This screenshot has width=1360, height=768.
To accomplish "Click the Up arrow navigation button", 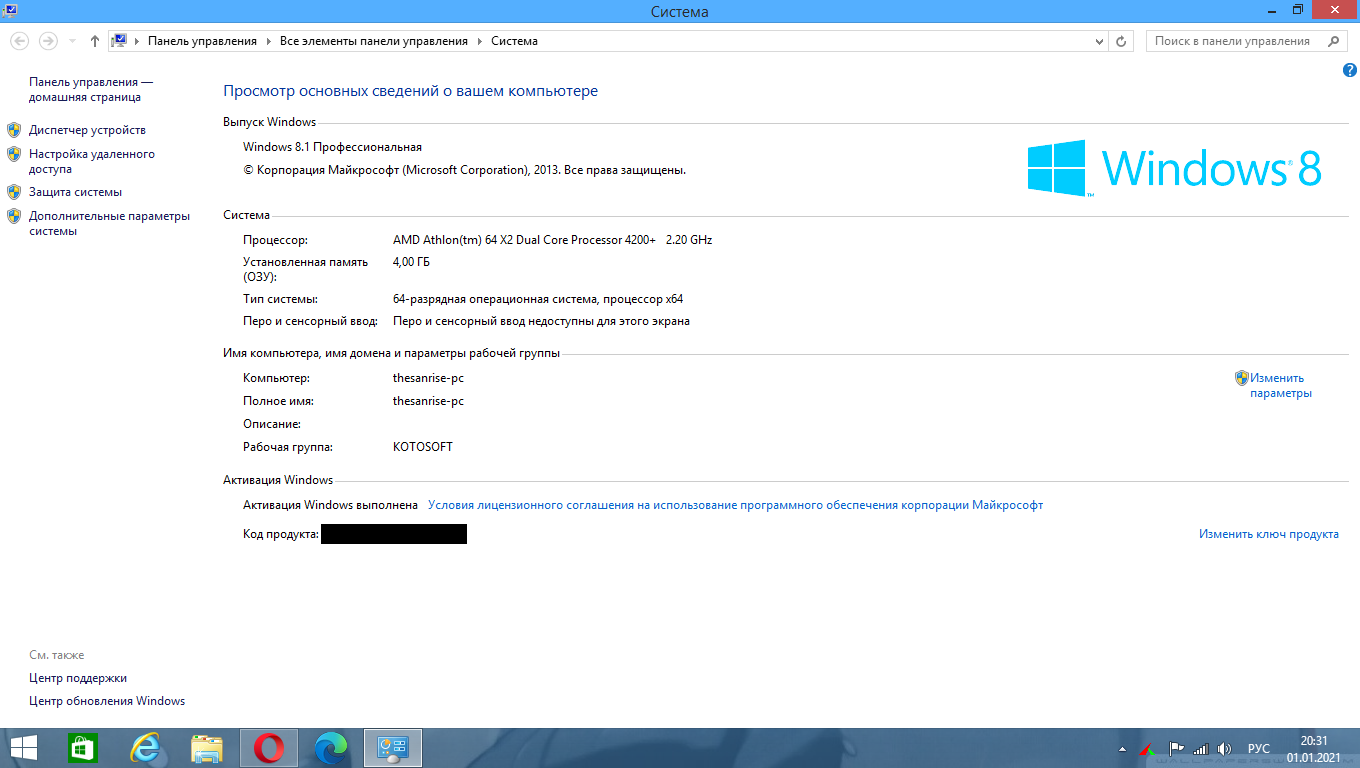I will (x=95, y=41).
